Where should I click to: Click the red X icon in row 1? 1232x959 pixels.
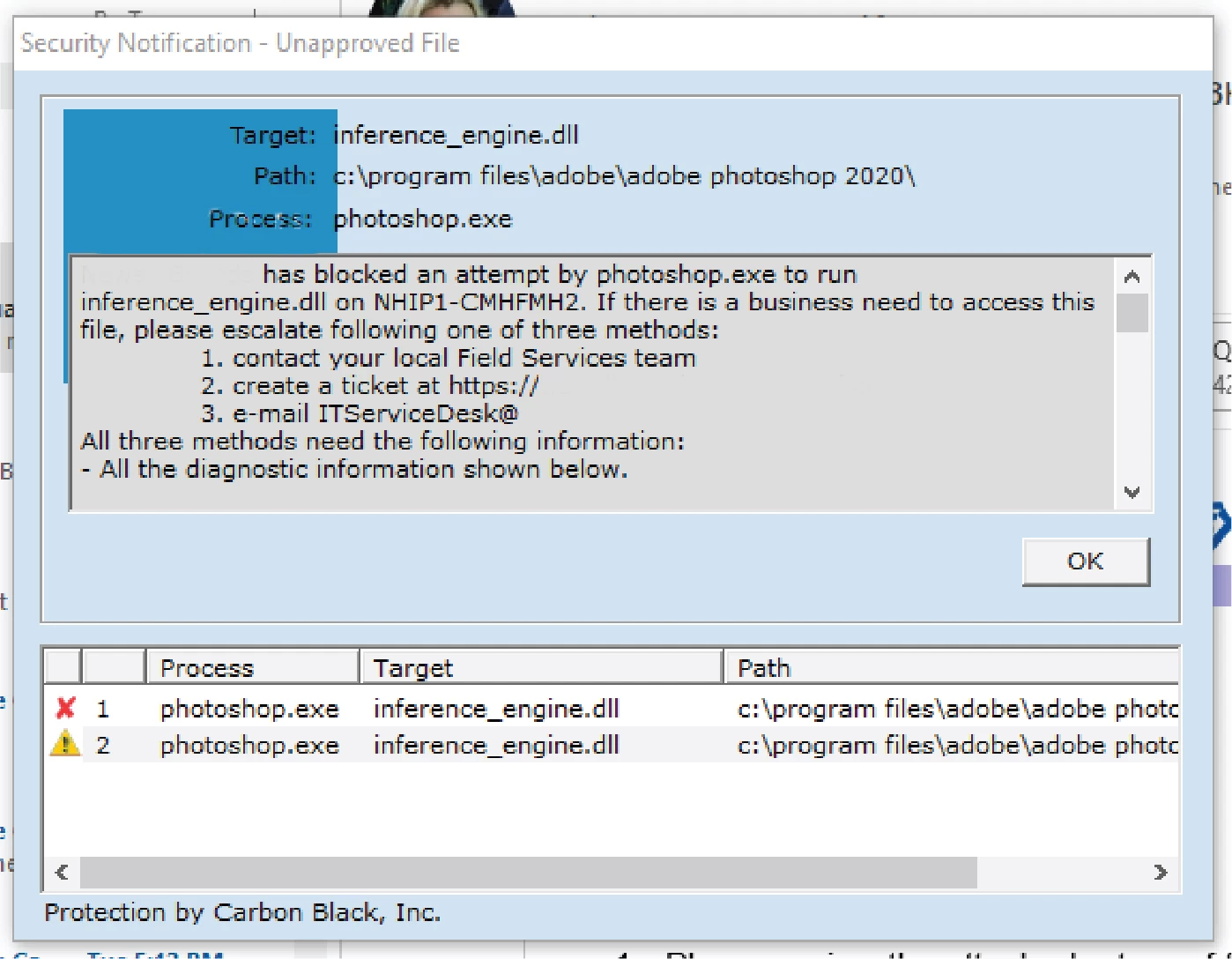[x=65, y=708]
